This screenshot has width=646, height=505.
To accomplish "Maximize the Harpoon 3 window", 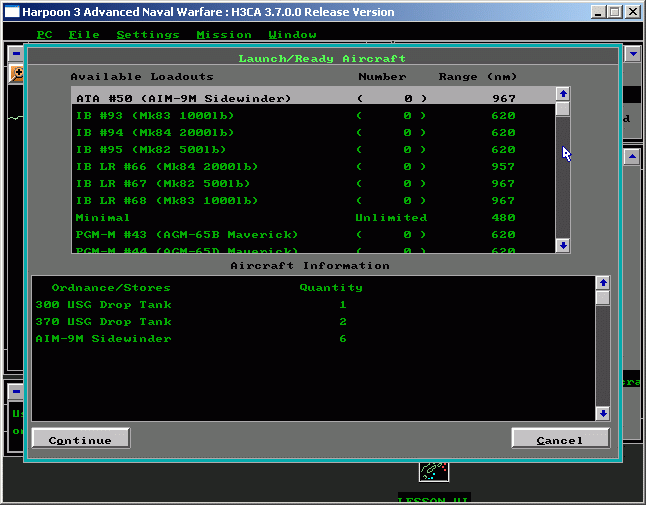I will click(614, 12).
